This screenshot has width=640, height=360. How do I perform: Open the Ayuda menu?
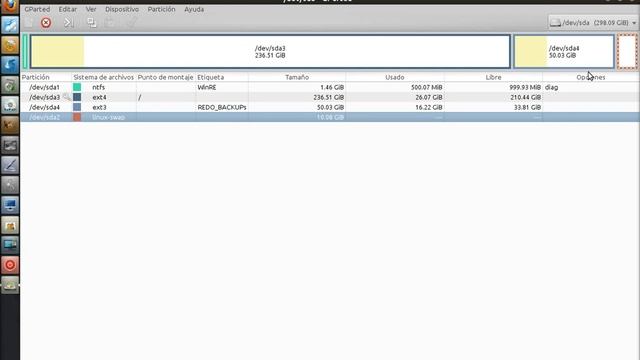pyautogui.click(x=194, y=9)
